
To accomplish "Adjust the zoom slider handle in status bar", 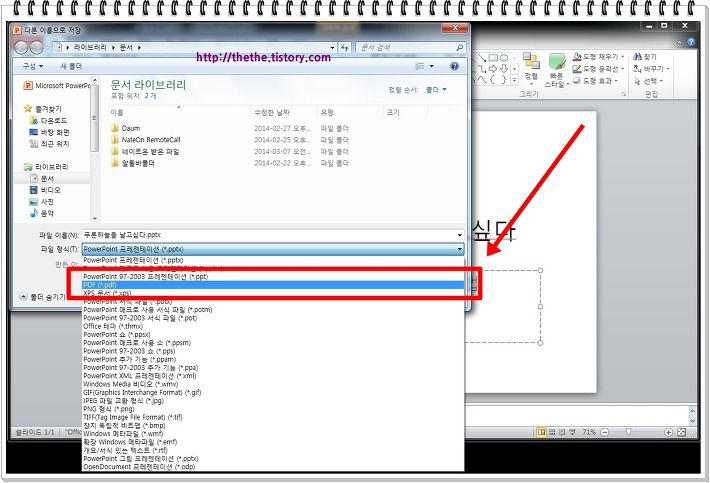I will click(x=628, y=432).
